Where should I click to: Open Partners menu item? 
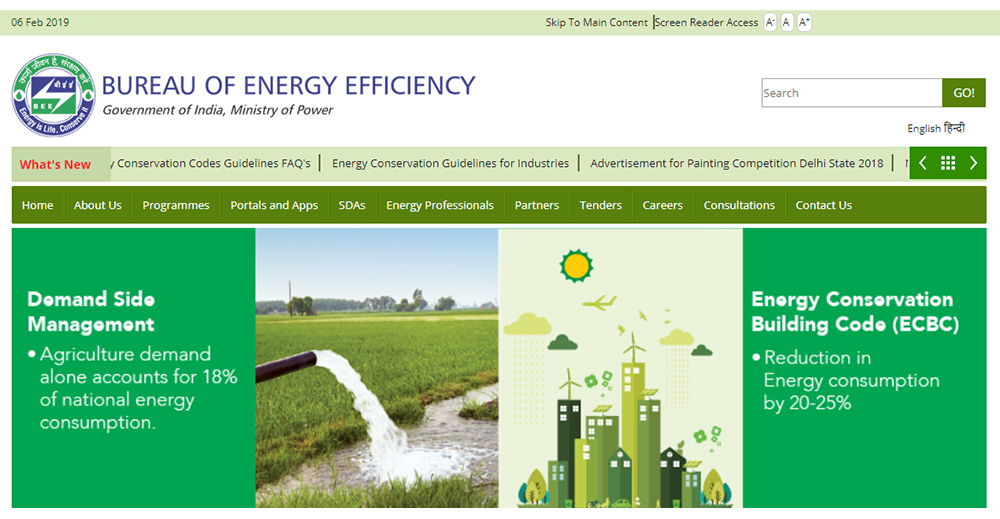[537, 205]
